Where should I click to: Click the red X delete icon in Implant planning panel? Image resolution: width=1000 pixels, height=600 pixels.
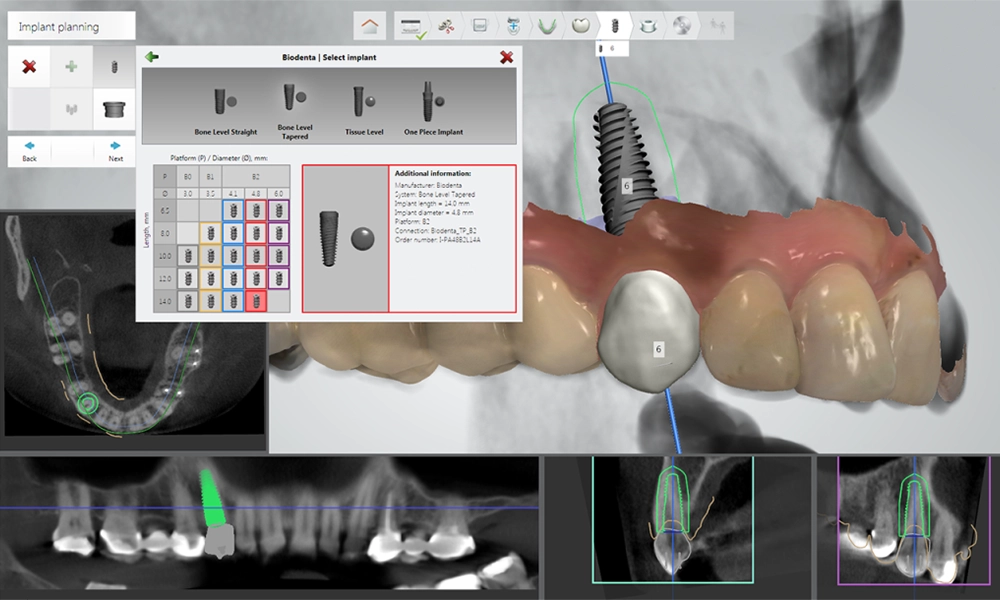click(x=29, y=67)
